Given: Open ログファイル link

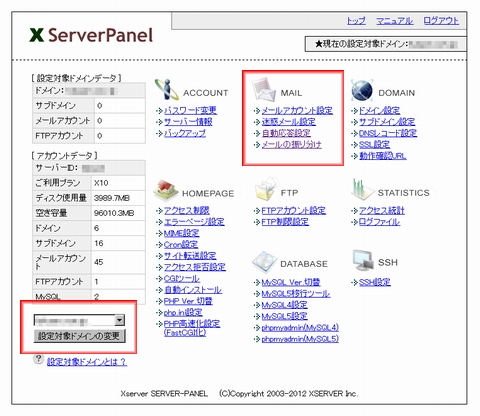Looking at the screenshot, I should [x=379, y=222].
